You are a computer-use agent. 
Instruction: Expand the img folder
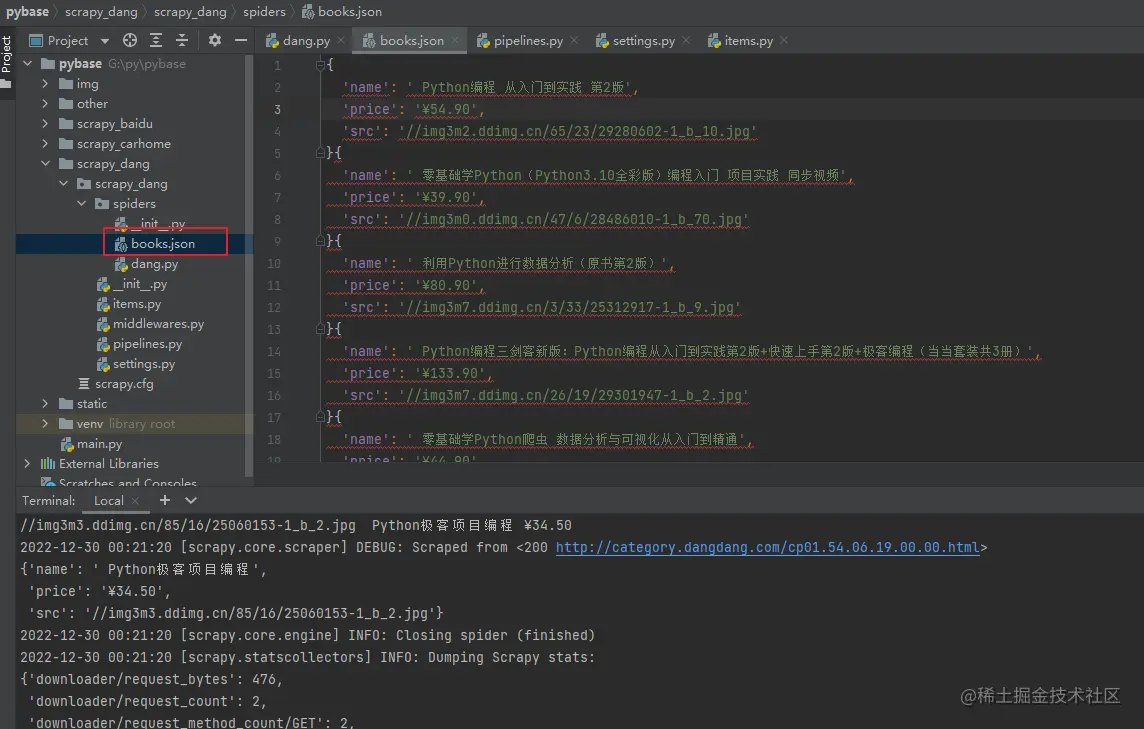[x=45, y=84]
